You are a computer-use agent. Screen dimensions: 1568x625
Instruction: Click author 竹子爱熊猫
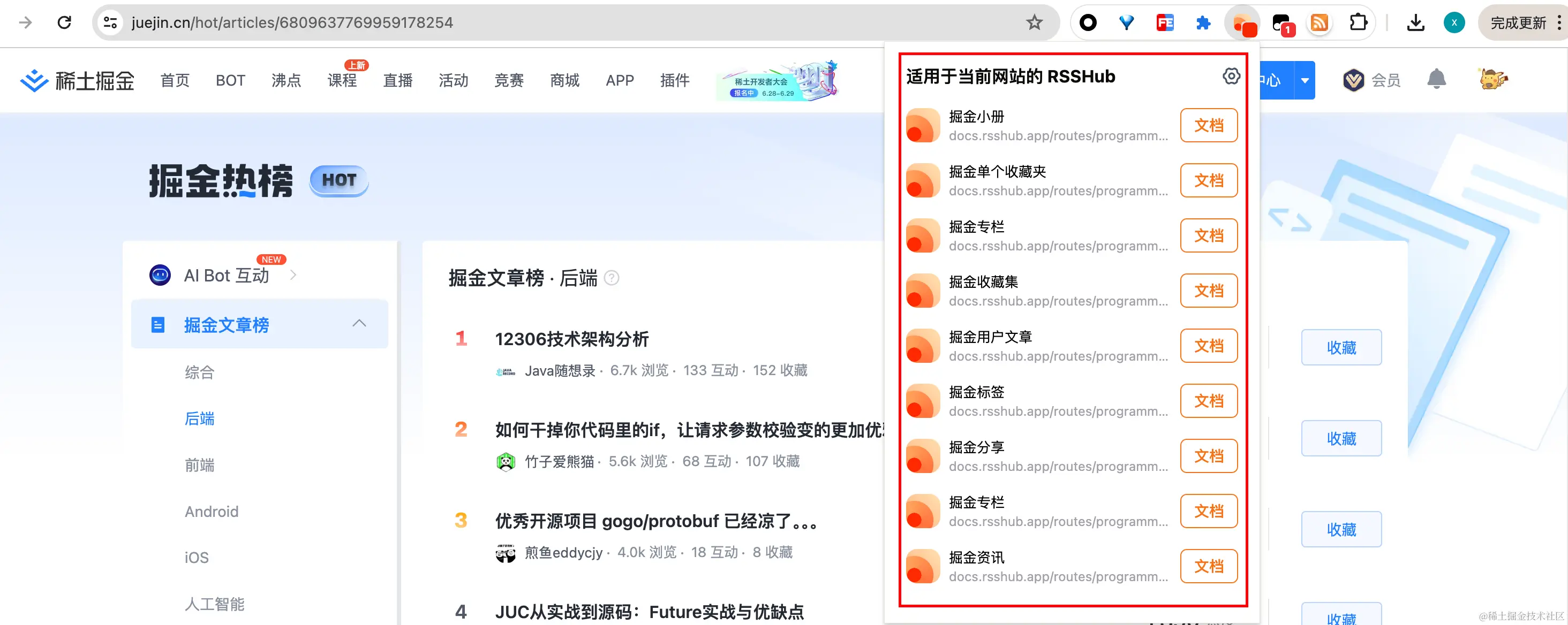(560, 461)
